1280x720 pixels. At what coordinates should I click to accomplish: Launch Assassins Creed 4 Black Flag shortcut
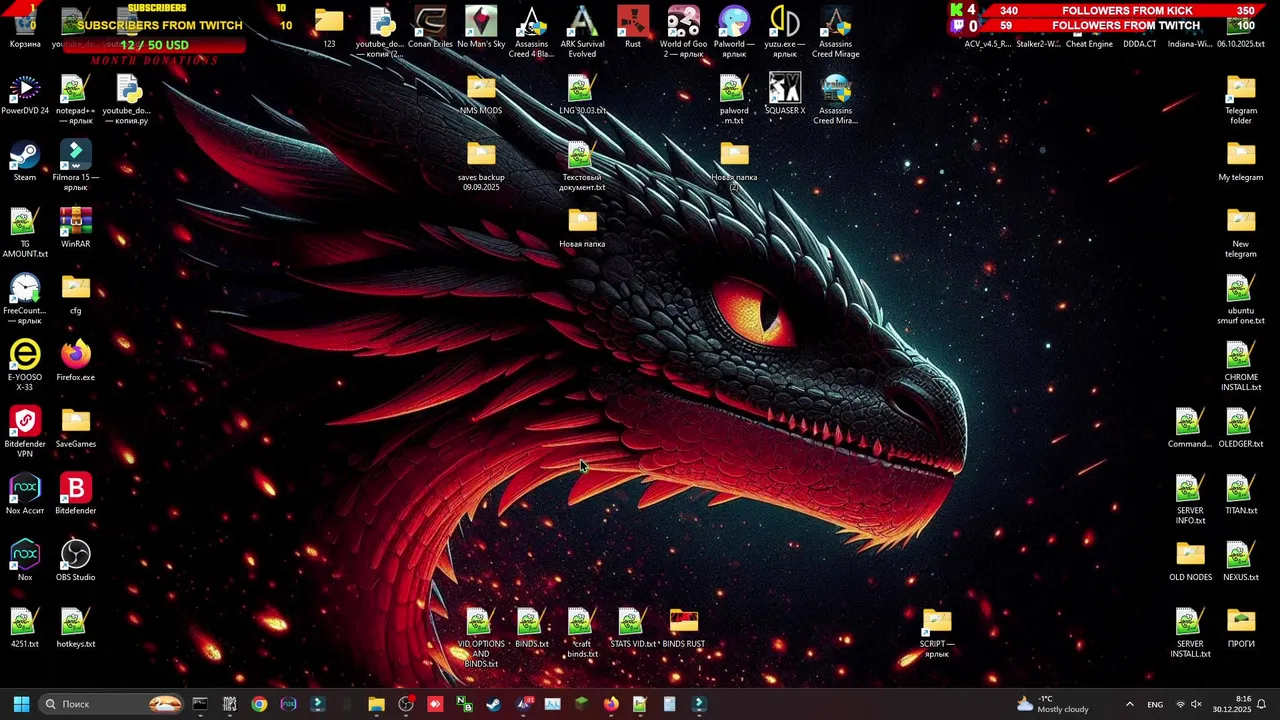point(531,32)
